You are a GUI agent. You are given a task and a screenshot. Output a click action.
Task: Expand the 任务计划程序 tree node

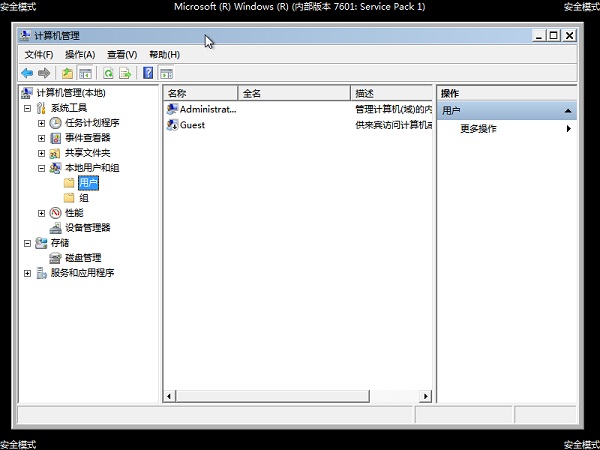(x=41, y=123)
